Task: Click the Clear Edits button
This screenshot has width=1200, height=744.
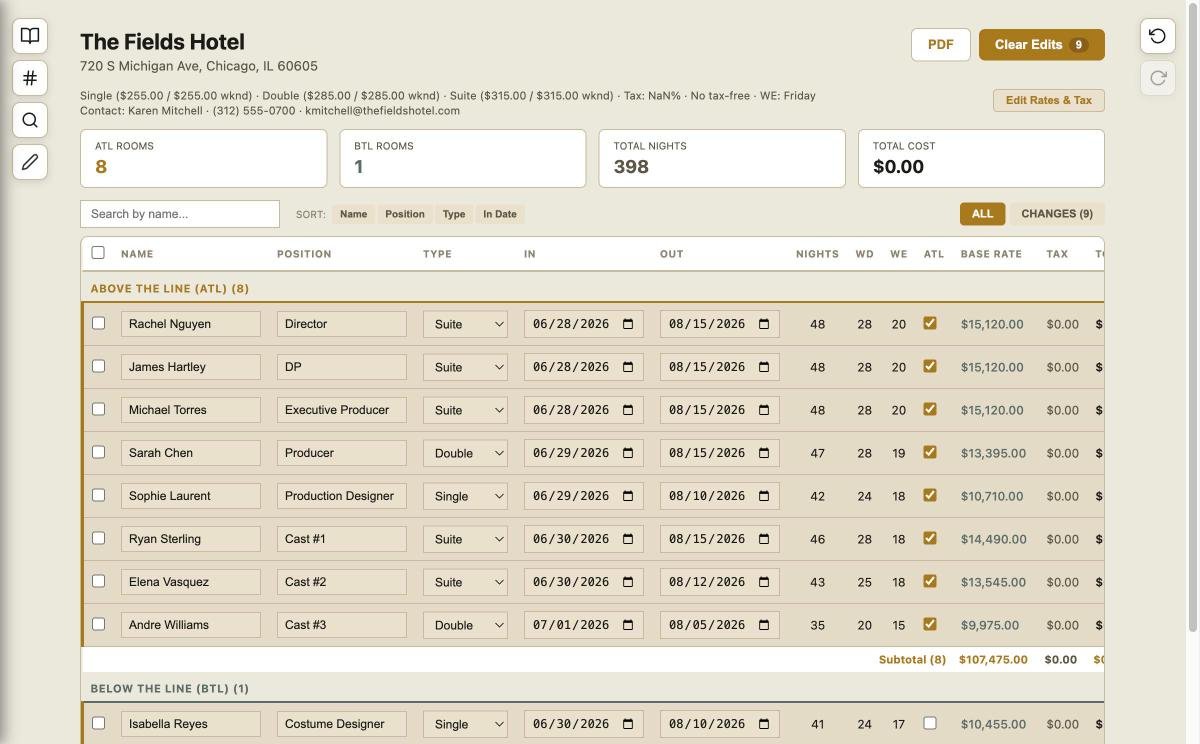Action: (1041, 44)
